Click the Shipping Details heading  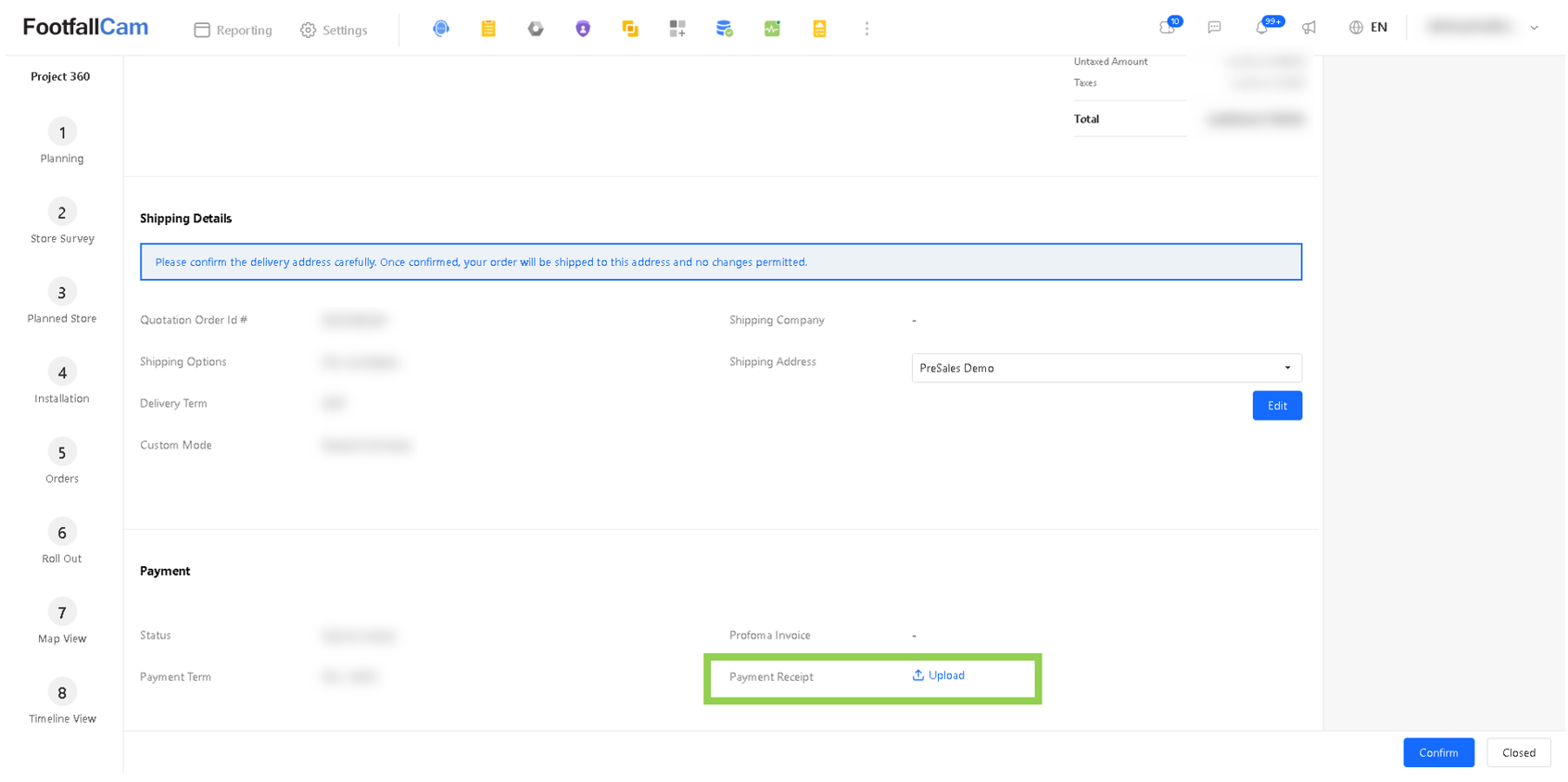point(185,219)
